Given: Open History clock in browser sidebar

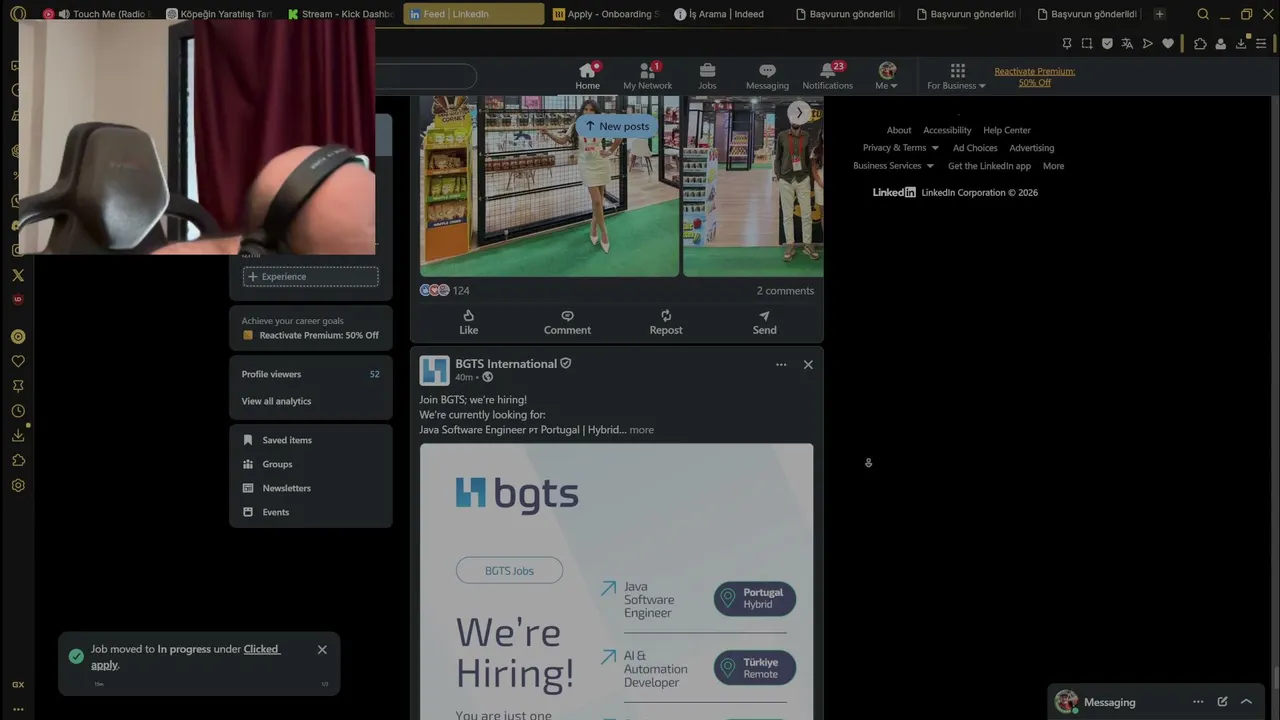Looking at the screenshot, I should [18, 411].
